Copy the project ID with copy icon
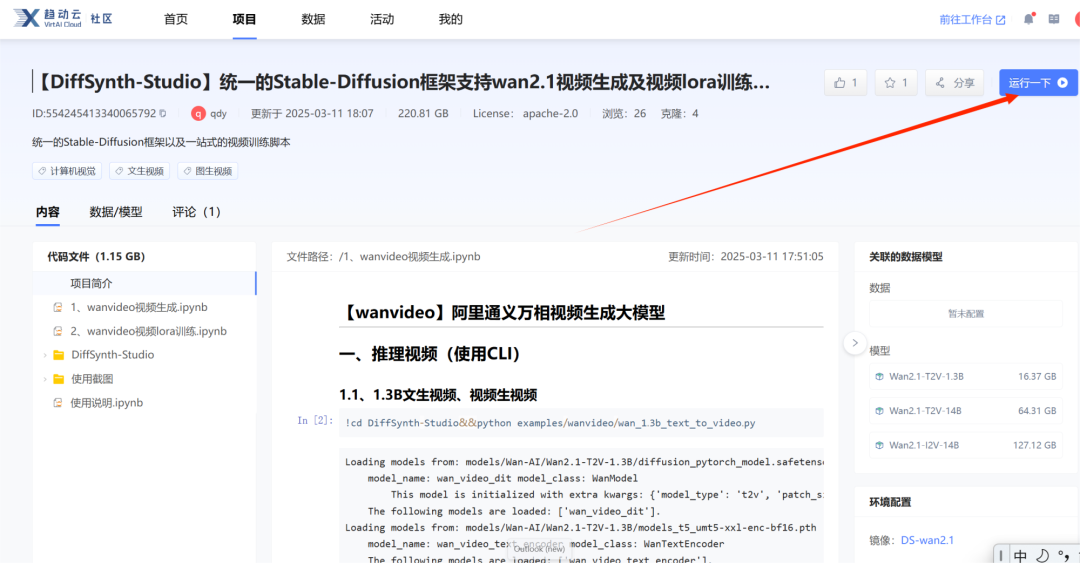The width and height of the screenshot is (1080, 563). [163, 114]
